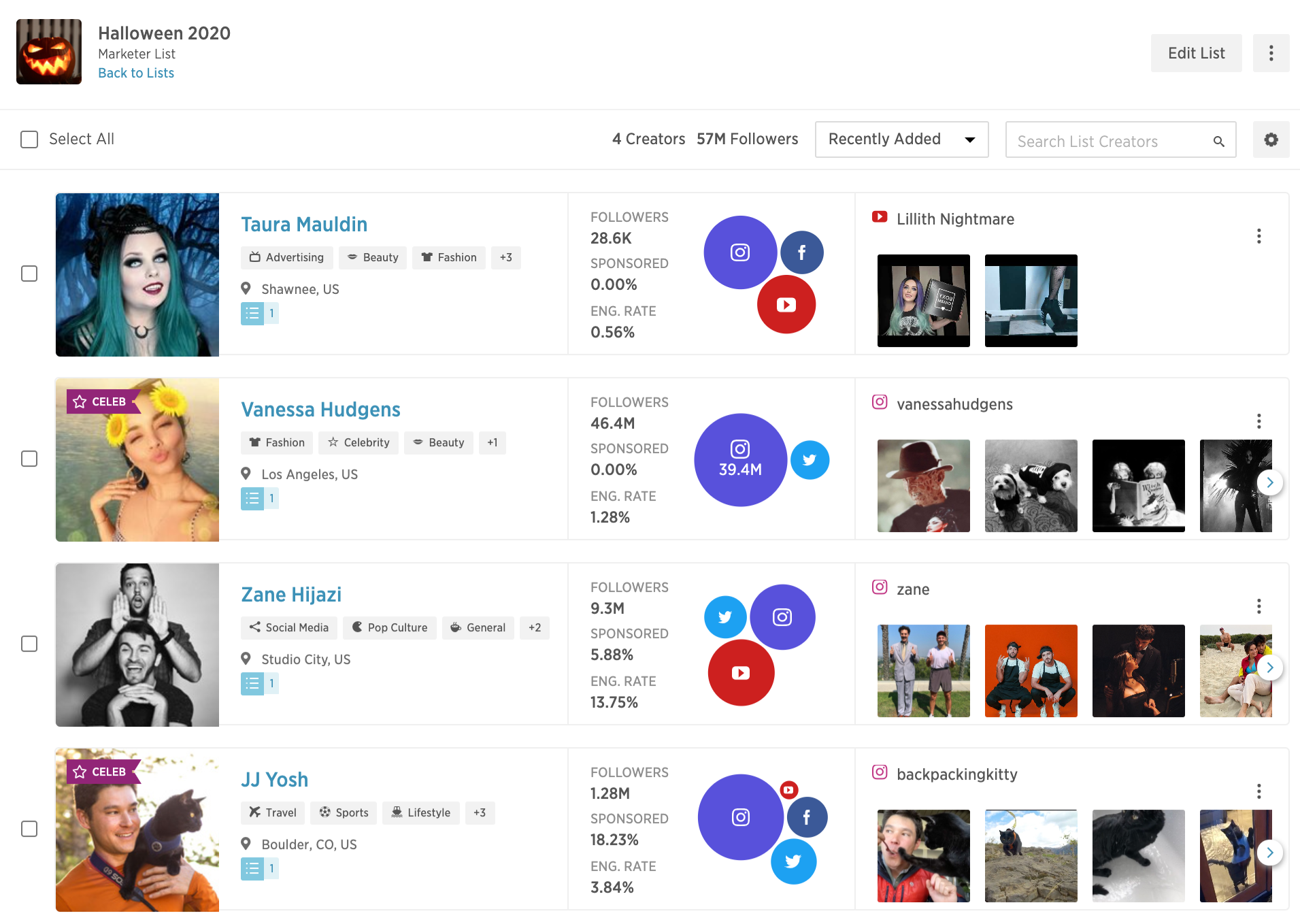Click the vanessahudgens account name
The image size is (1300, 924).
pos(954,404)
